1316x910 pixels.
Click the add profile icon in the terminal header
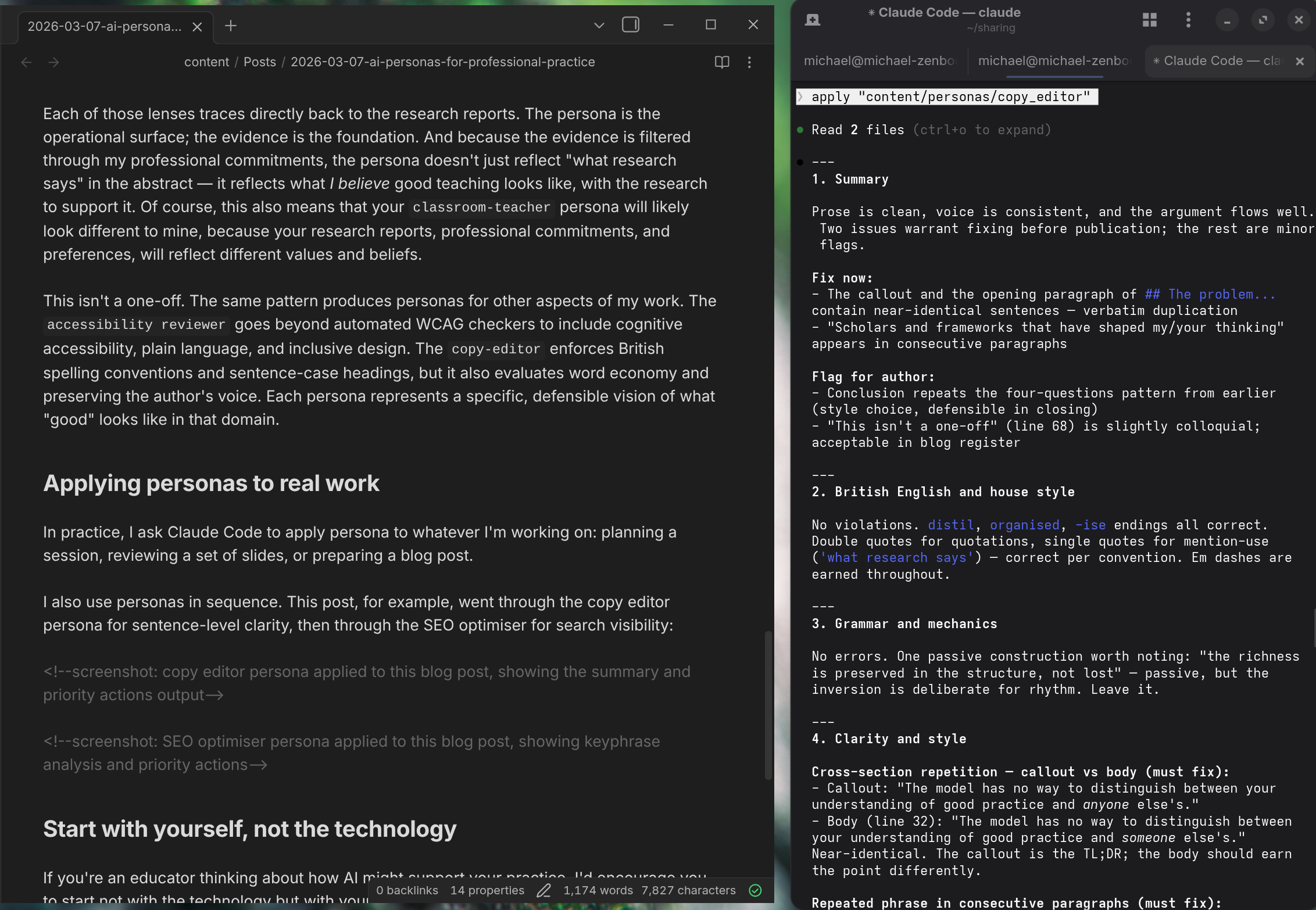pos(813,19)
